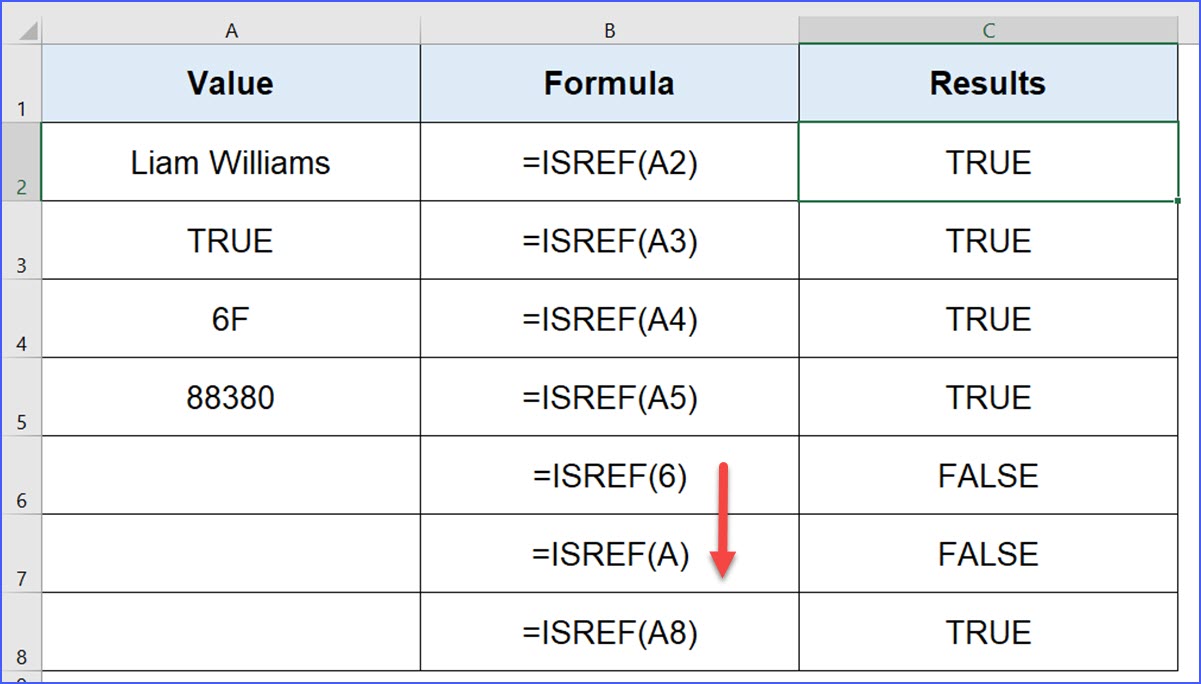Select the TRUE result in row 8
1201x684 pixels.
(x=987, y=632)
